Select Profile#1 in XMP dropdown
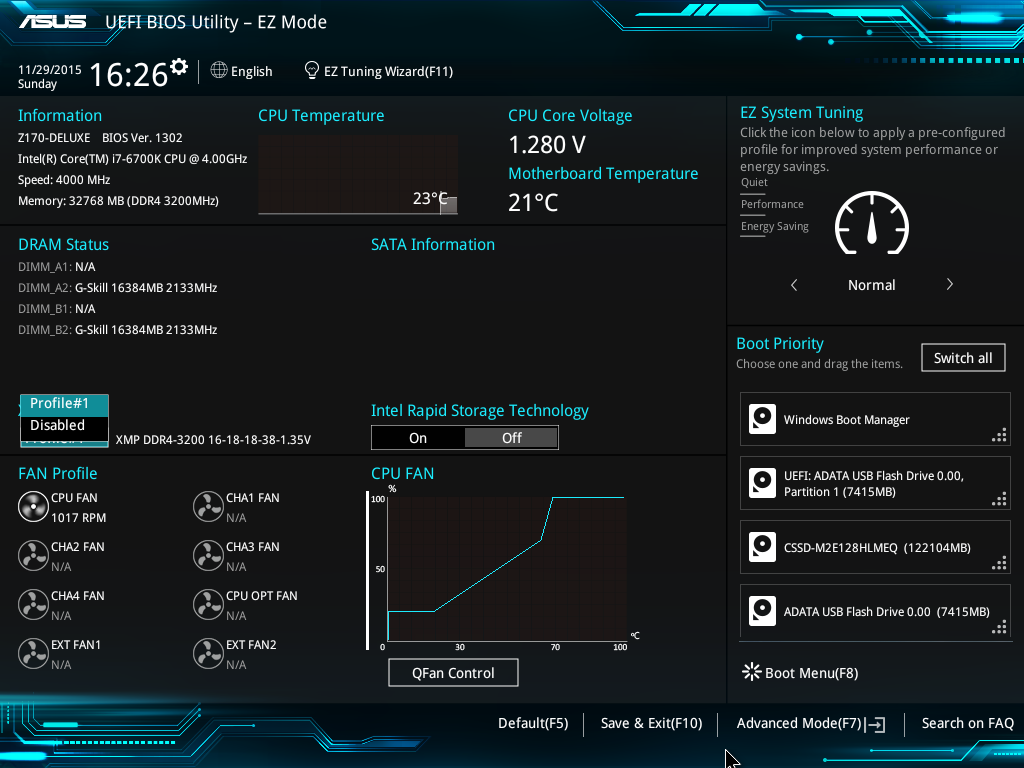1024x768 pixels. click(64, 404)
